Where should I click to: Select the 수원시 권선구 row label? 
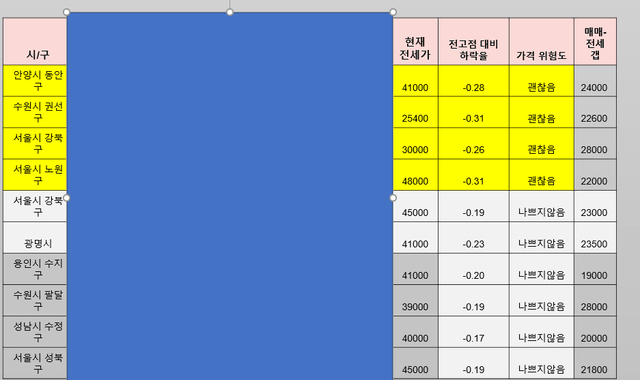pyautogui.click(x=35, y=112)
